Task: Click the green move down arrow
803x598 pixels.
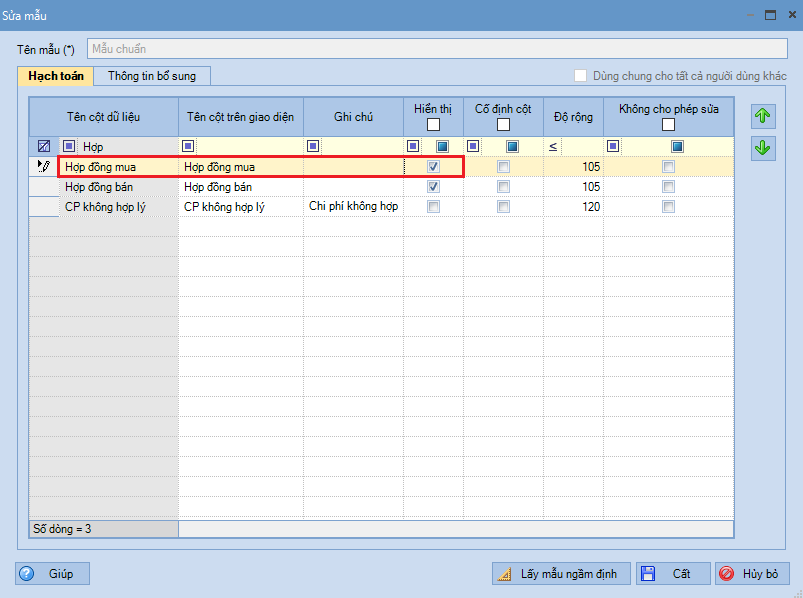Action: (763, 148)
